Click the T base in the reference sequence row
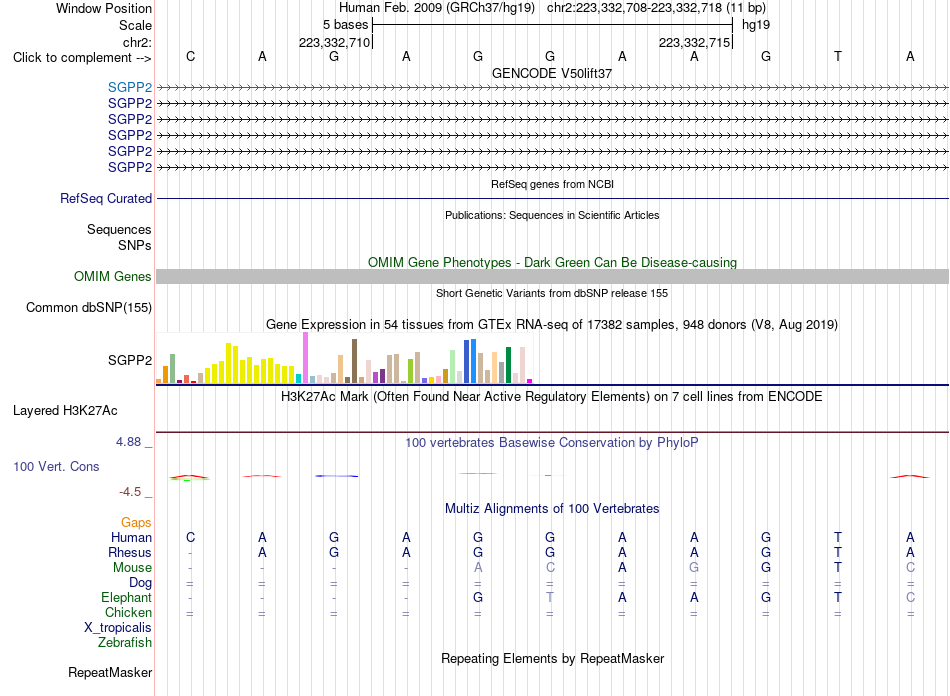Image resolution: width=950 pixels, height=696 pixels. pos(838,56)
